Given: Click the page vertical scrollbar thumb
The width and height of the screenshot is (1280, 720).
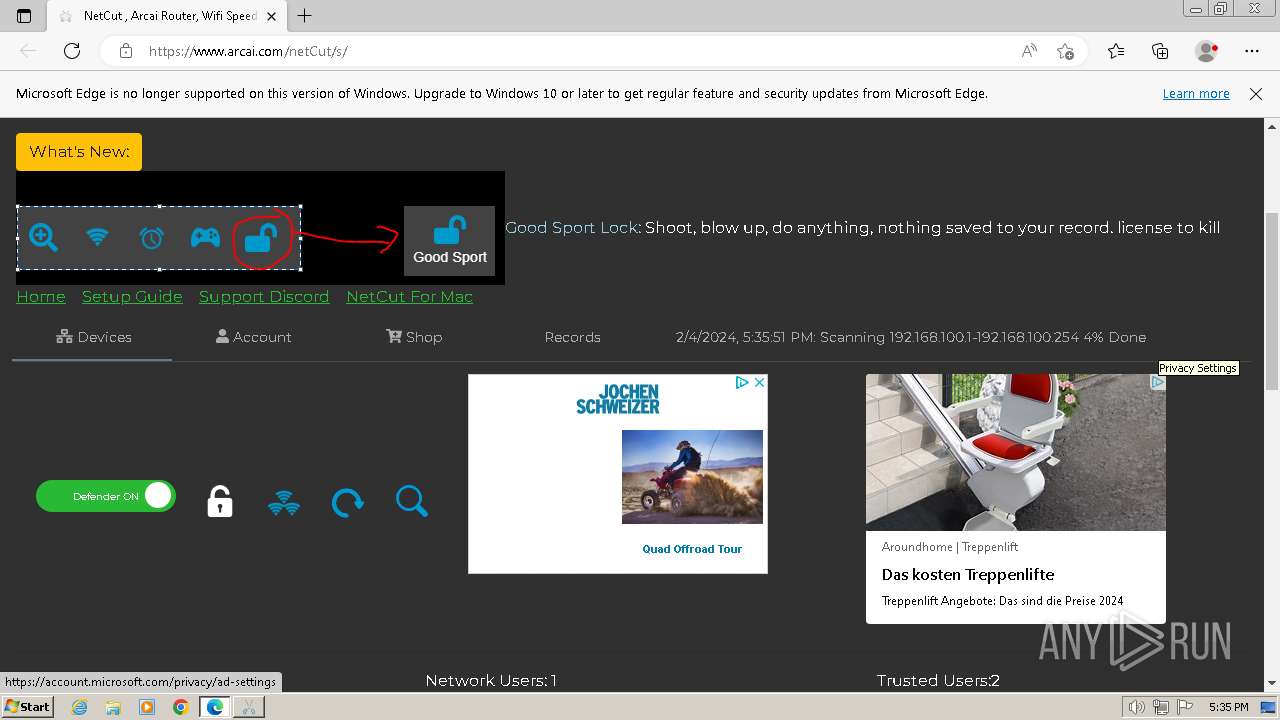Looking at the screenshot, I should pyautogui.click(x=1272, y=300).
